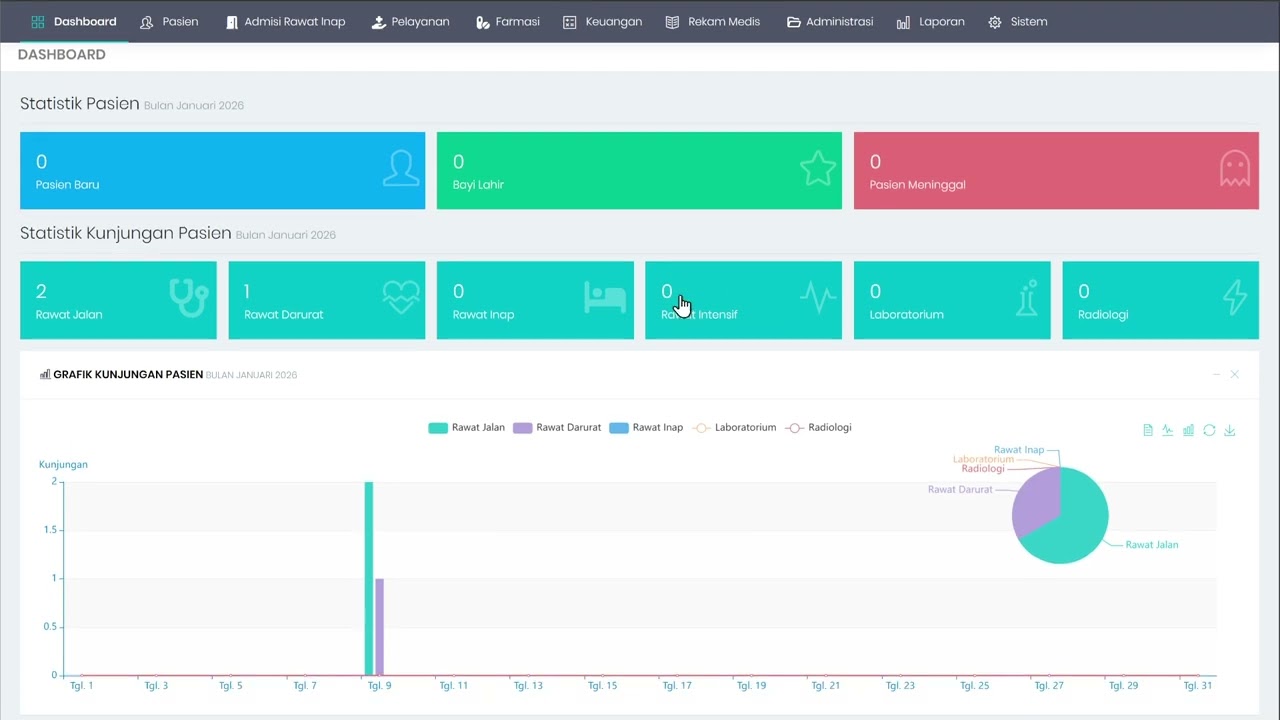Viewport: 1280px width, 720px height.
Task: Collapse the Grafik Kunjungan Pasien panel
Action: click(1216, 374)
